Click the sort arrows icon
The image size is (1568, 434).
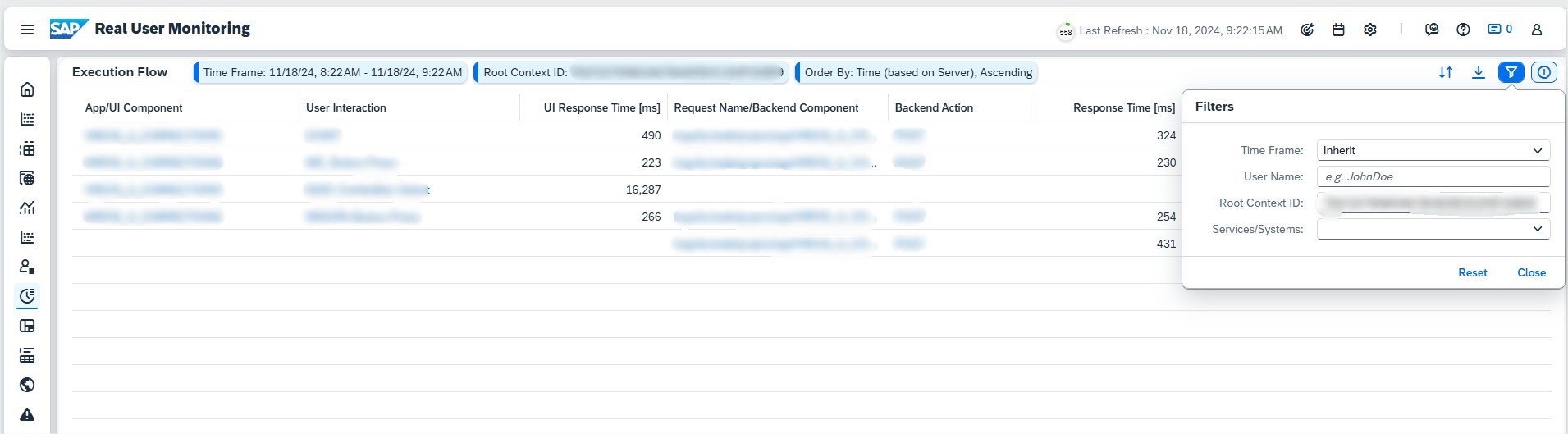pos(1446,72)
